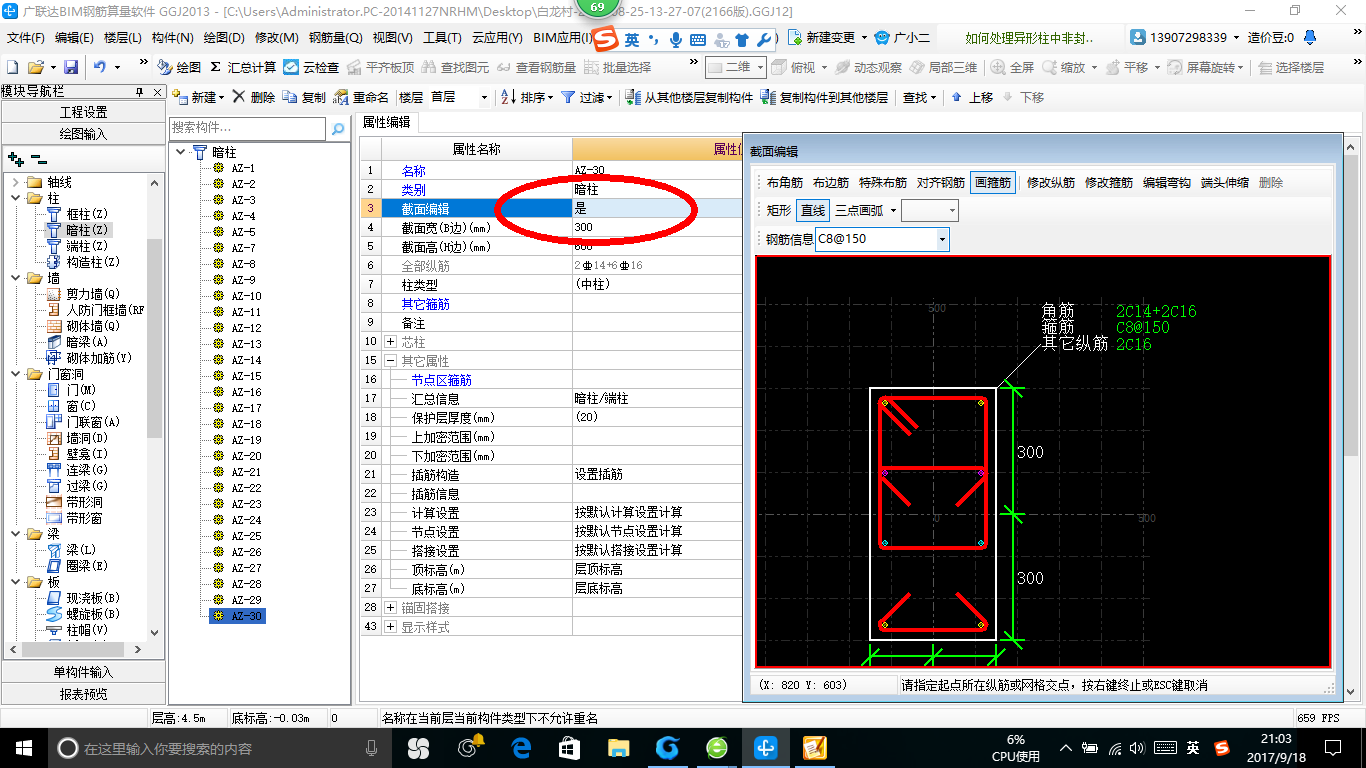Expand the 显示样式 property group
This screenshot has height=768, width=1366.
[390, 627]
